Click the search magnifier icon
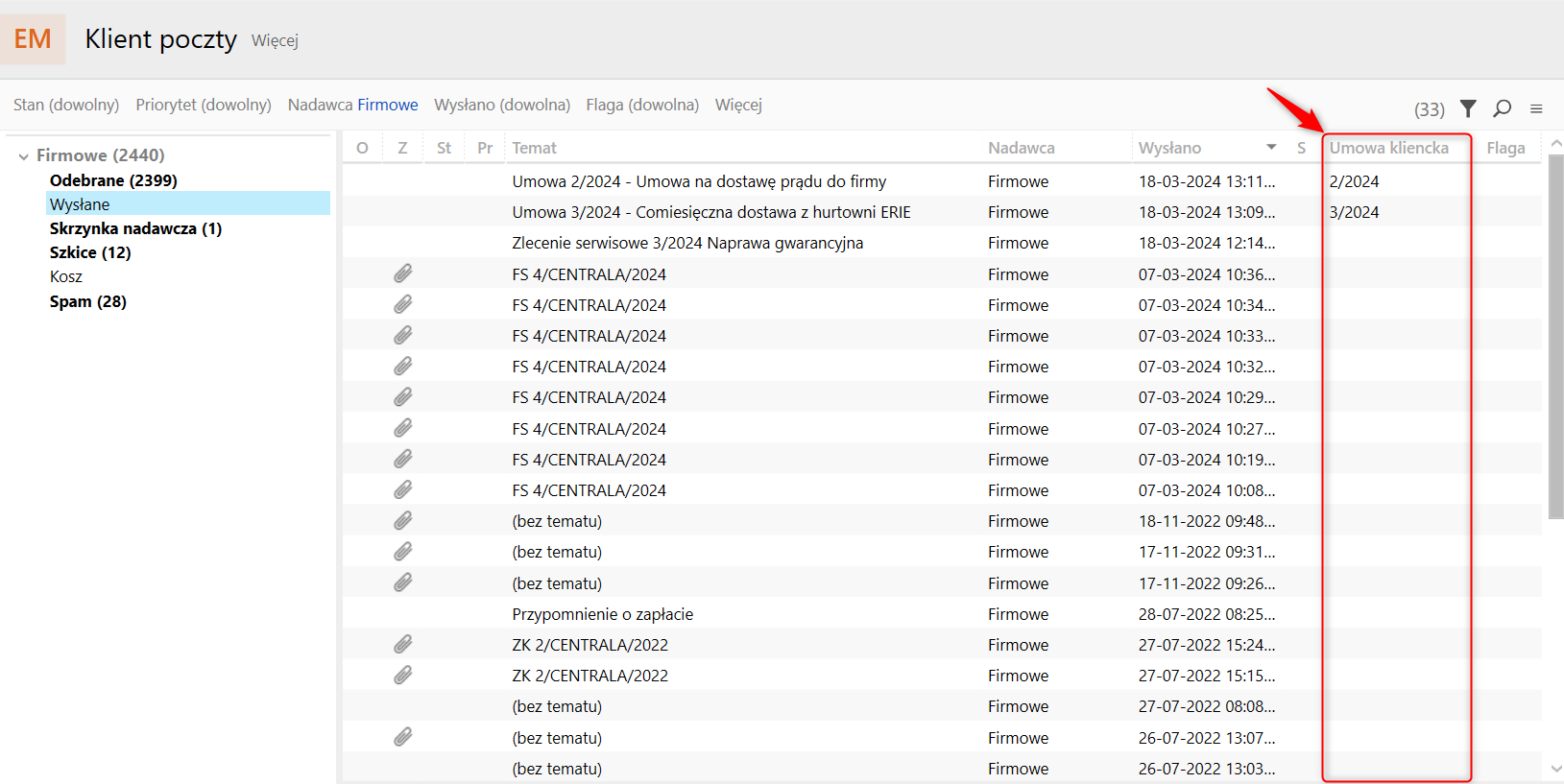Viewport: 1564px width, 784px height. coord(1503,107)
